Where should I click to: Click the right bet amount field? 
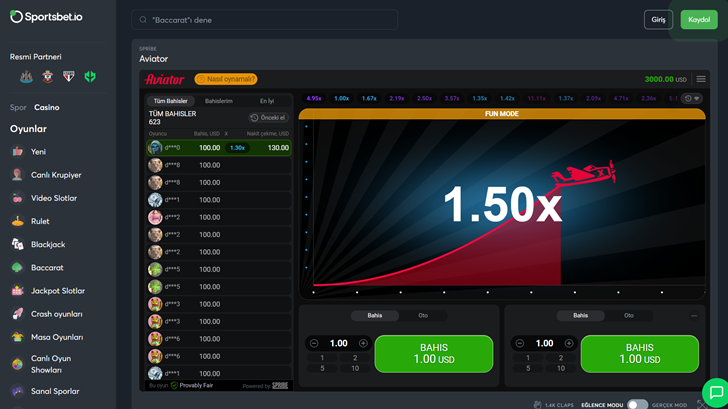pos(544,344)
